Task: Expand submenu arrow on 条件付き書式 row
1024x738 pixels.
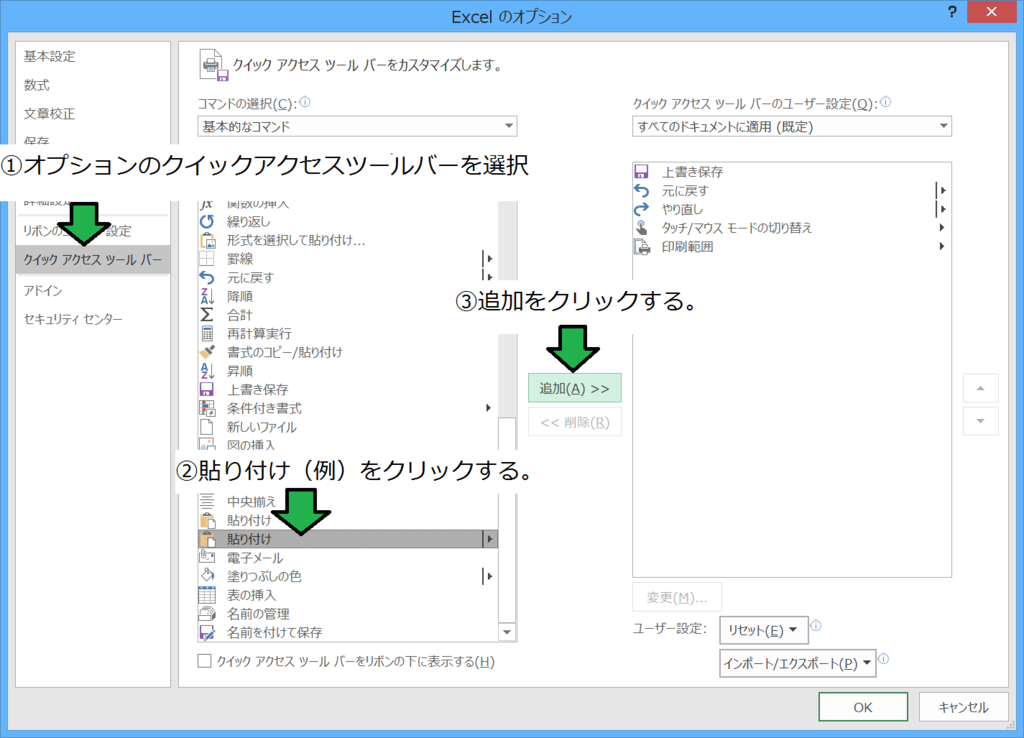Action: pyautogui.click(x=488, y=408)
